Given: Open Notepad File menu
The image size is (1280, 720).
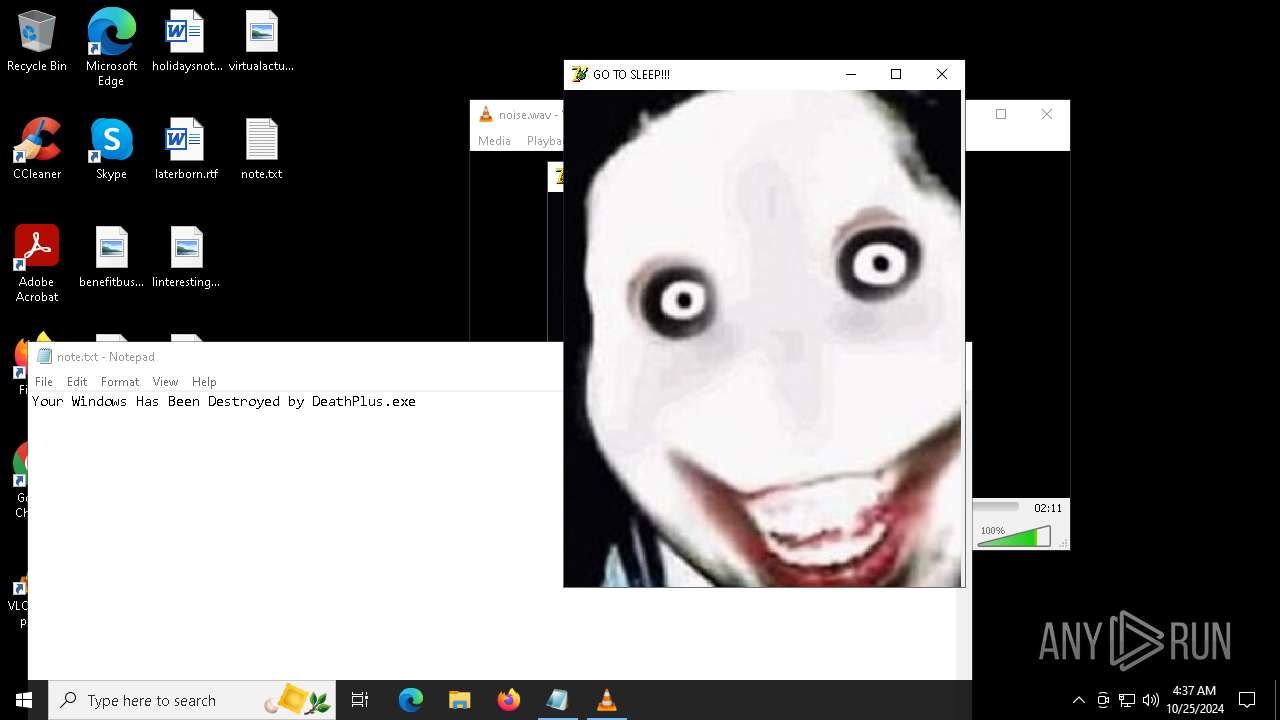Looking at the screenshot, I should click(44, 382).
